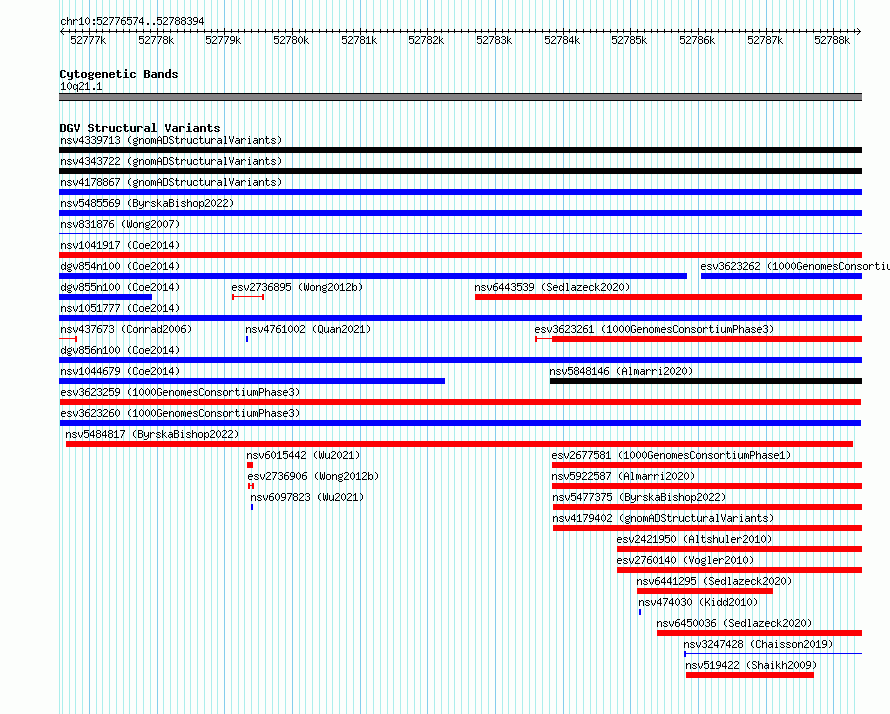Click the black nsv5848146 variant bar
The image size is (890, 714).
point(706,381)
